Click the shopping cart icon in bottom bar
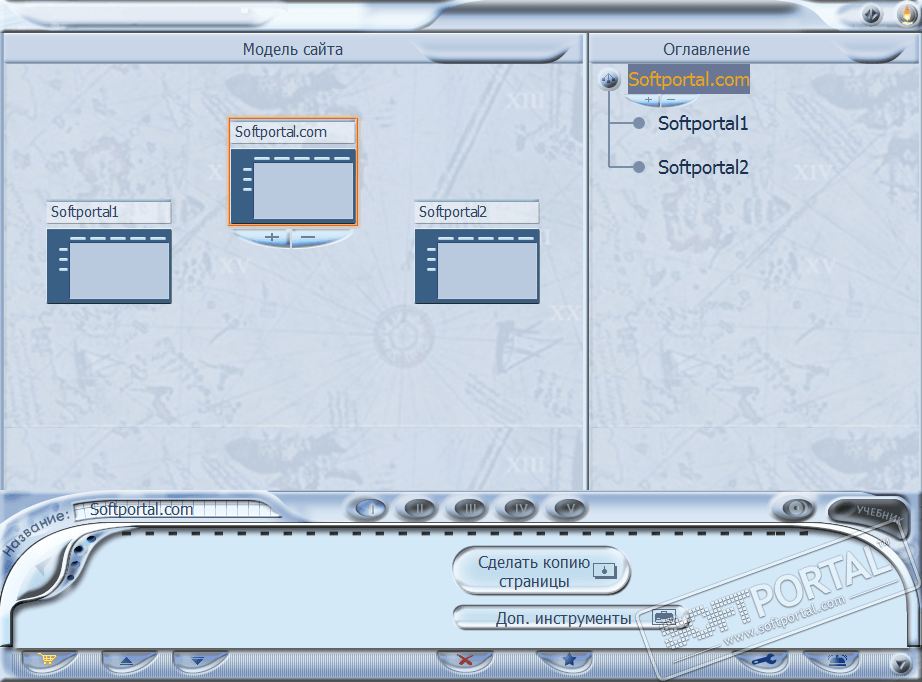Screen dimensions: 922x682 (48, 660)
